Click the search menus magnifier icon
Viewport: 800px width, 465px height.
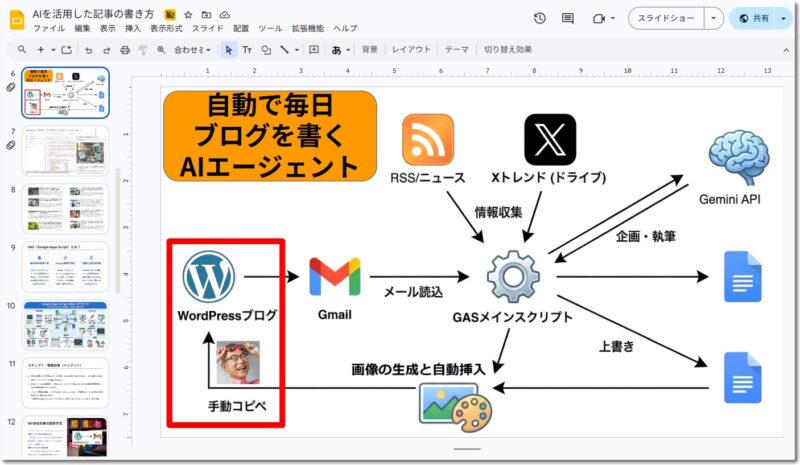pyautogui.click(x=21, y=50)
